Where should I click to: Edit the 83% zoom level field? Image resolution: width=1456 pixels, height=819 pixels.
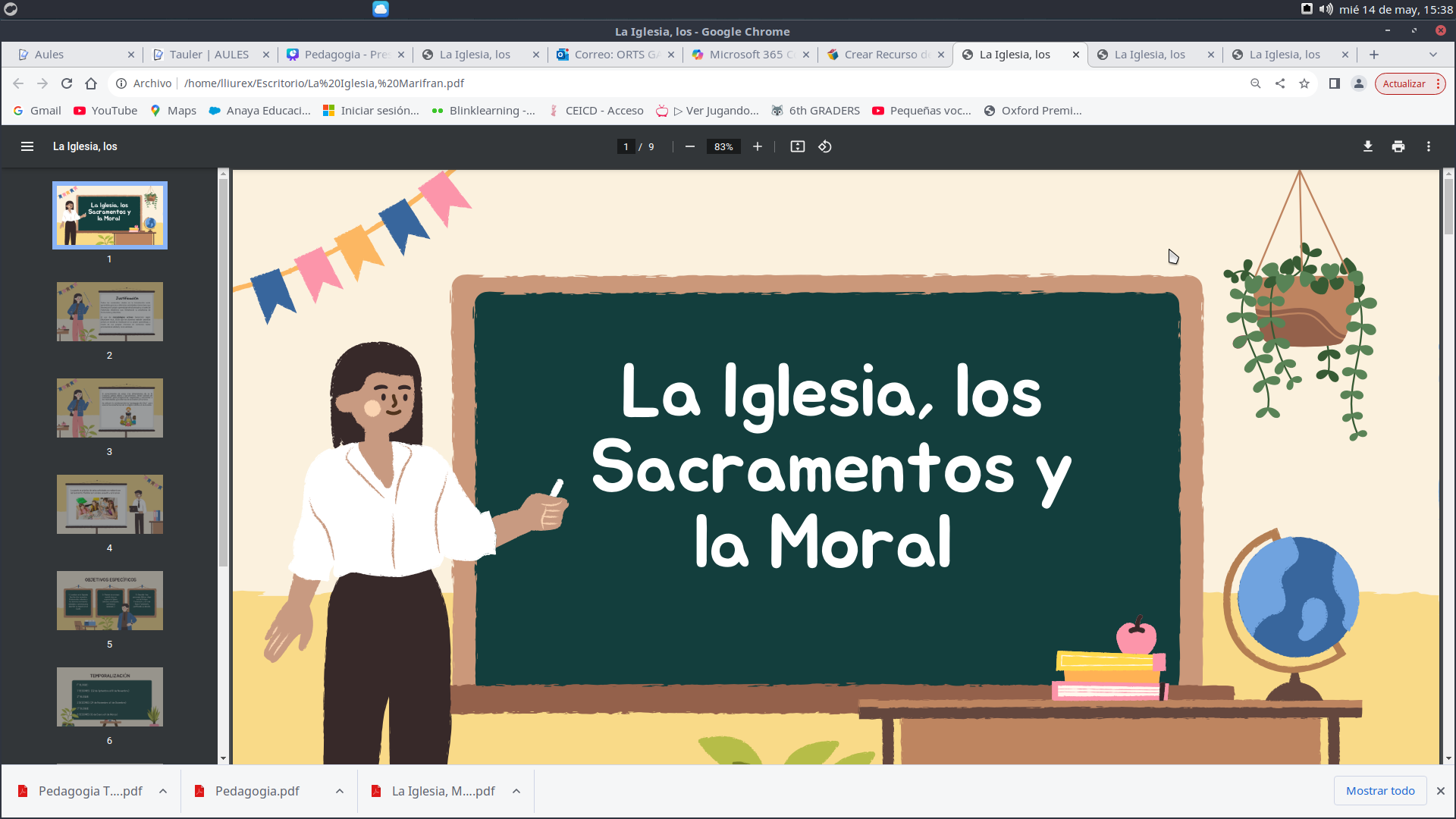point(723,146)
